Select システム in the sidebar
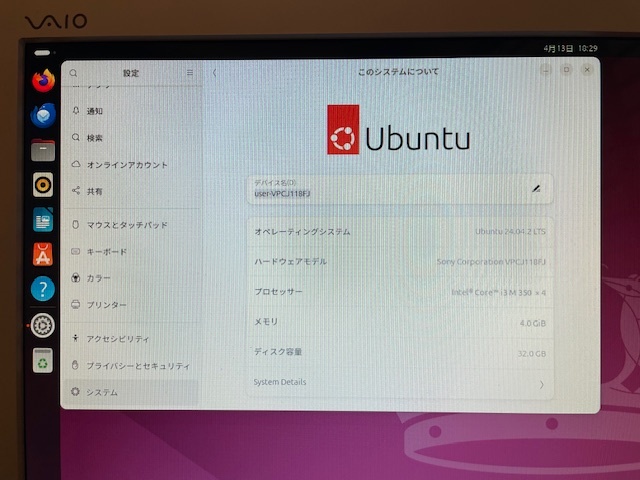Viewport: 640px width, 480px height. pyautogui.click(x=131, y=392)
